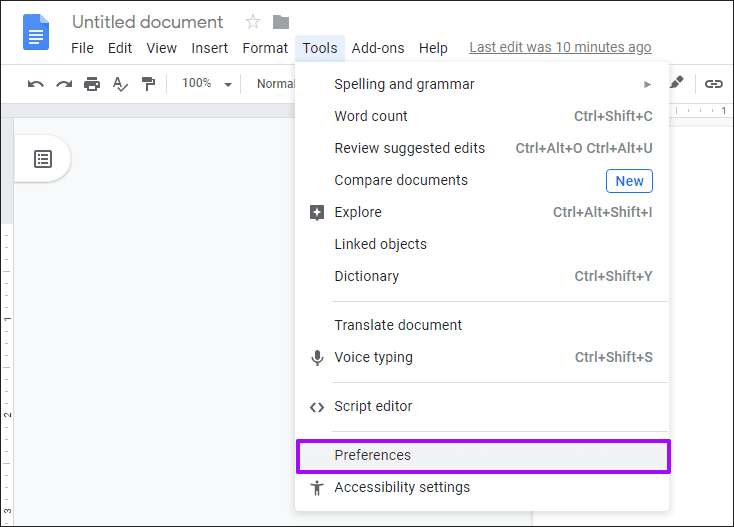
Task: Run spell check toolbar icon
Action: pos(120,84)
